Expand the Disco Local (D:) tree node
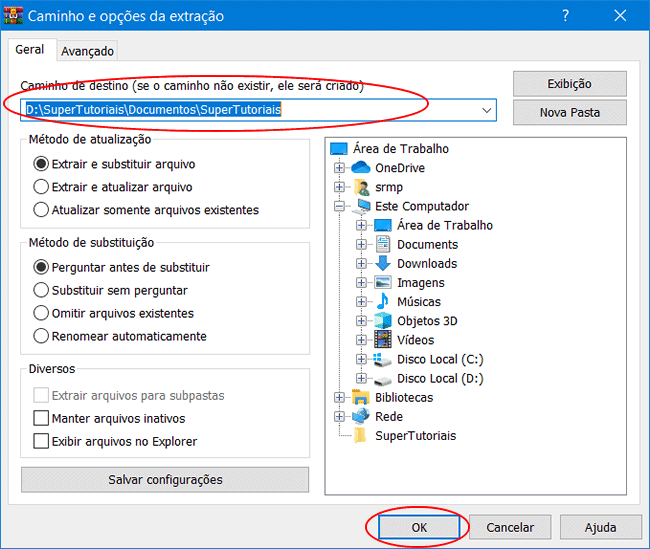 (x=362, y=379)
